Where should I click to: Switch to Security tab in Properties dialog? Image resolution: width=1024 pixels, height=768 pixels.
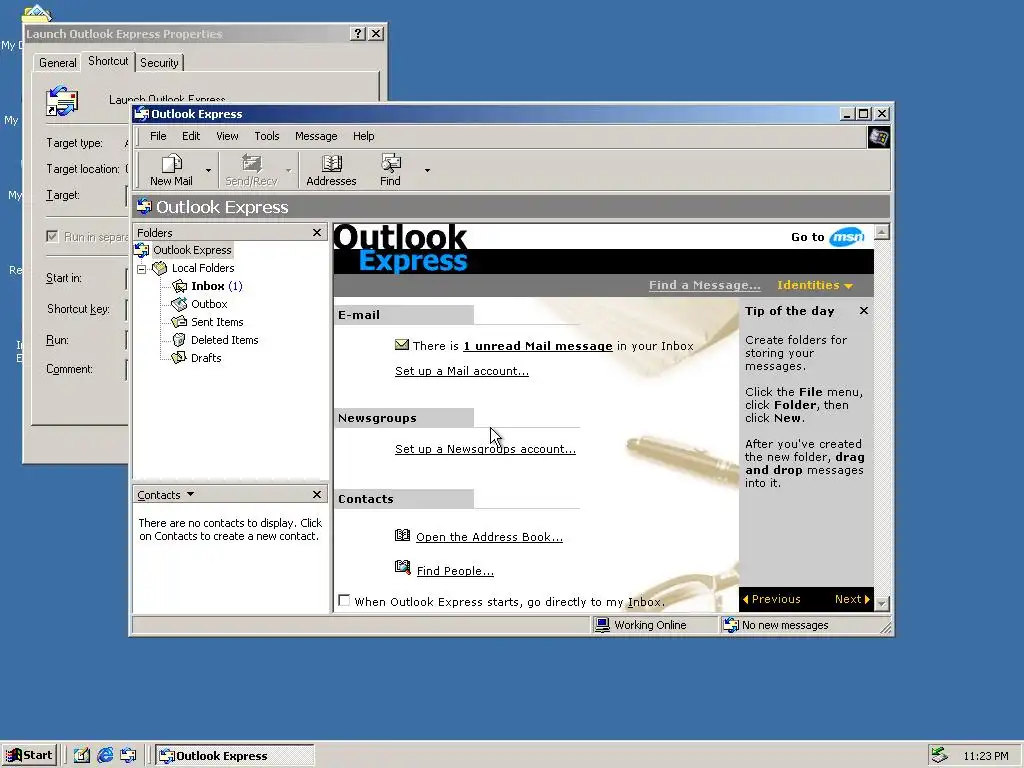(159, 63)
